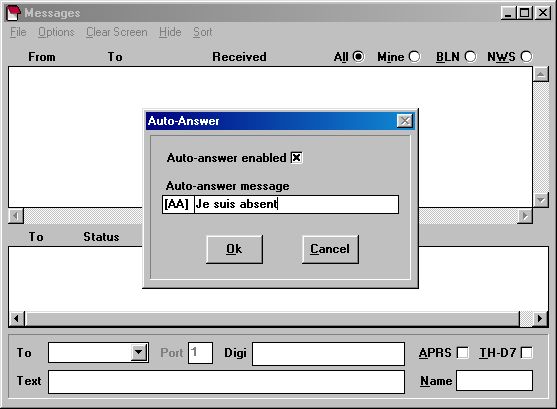Expand the To recipient dropdown
The image size is (557, 409).
[x=139, y=353]
